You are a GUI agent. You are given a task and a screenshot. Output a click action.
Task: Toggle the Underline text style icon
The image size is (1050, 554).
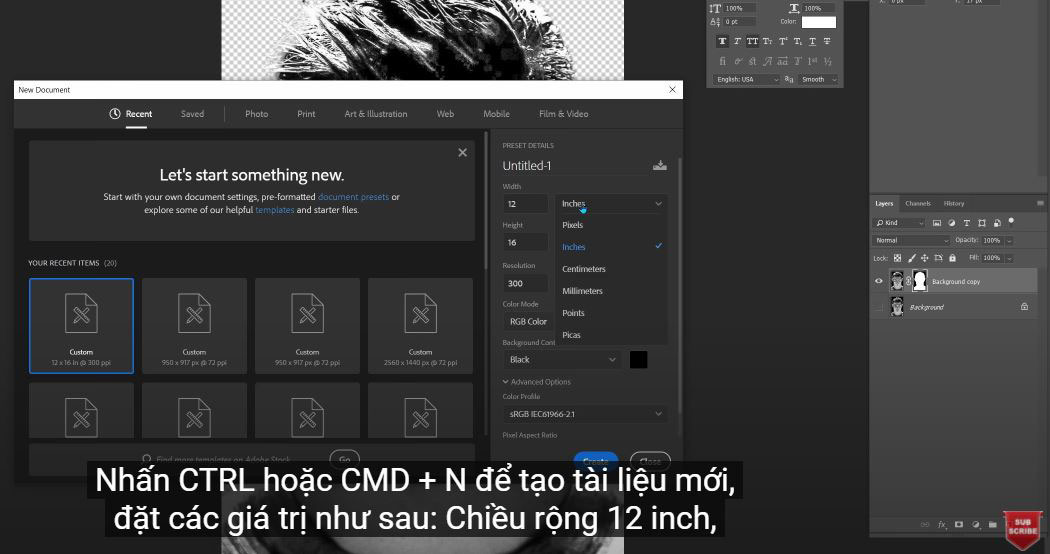[812, 41]
